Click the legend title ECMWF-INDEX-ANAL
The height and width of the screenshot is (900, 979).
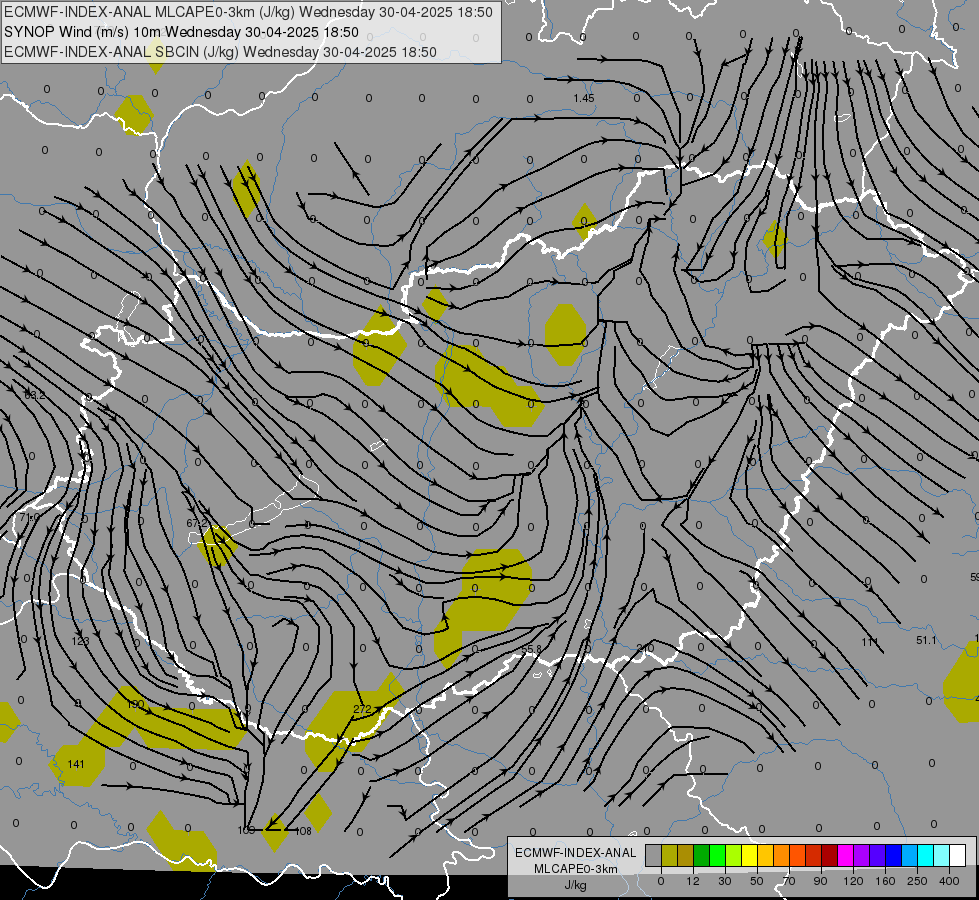[x=576, y=853]
